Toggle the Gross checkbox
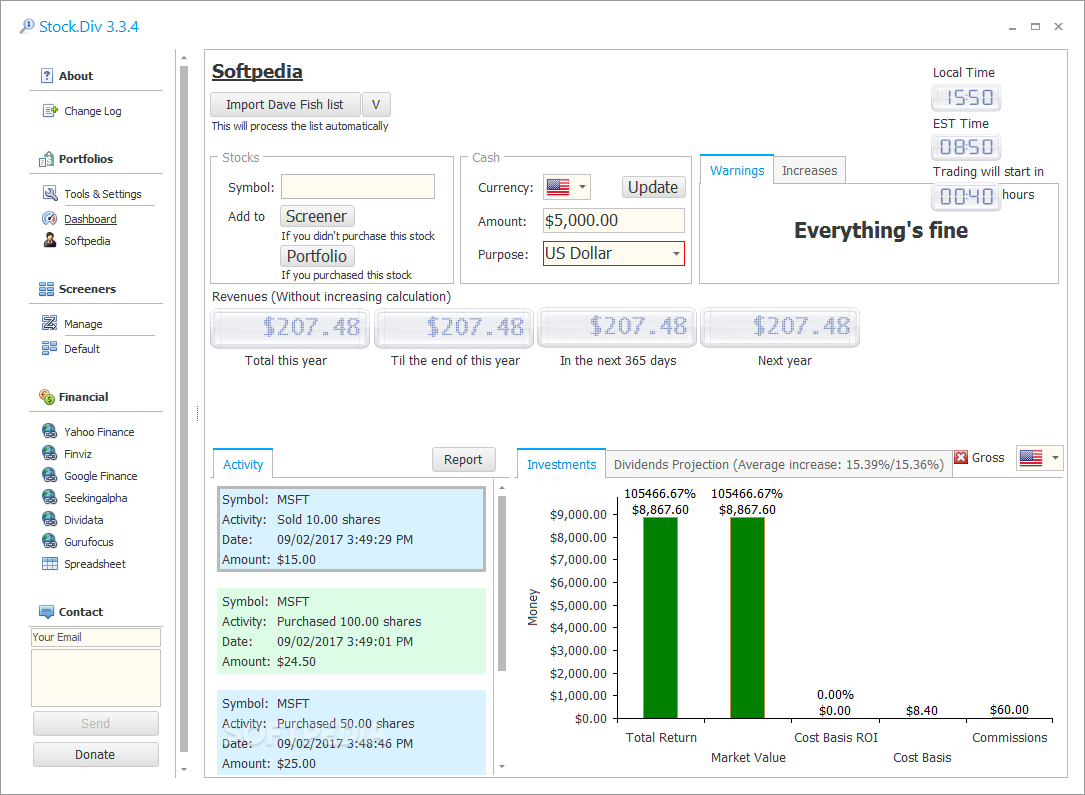 click(x=961, y=457)
